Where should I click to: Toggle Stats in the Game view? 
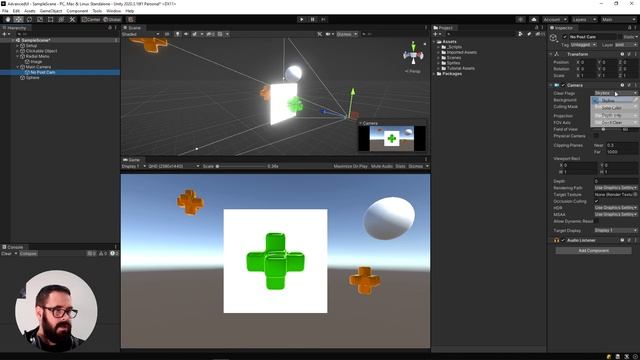[x=400, y=166]
